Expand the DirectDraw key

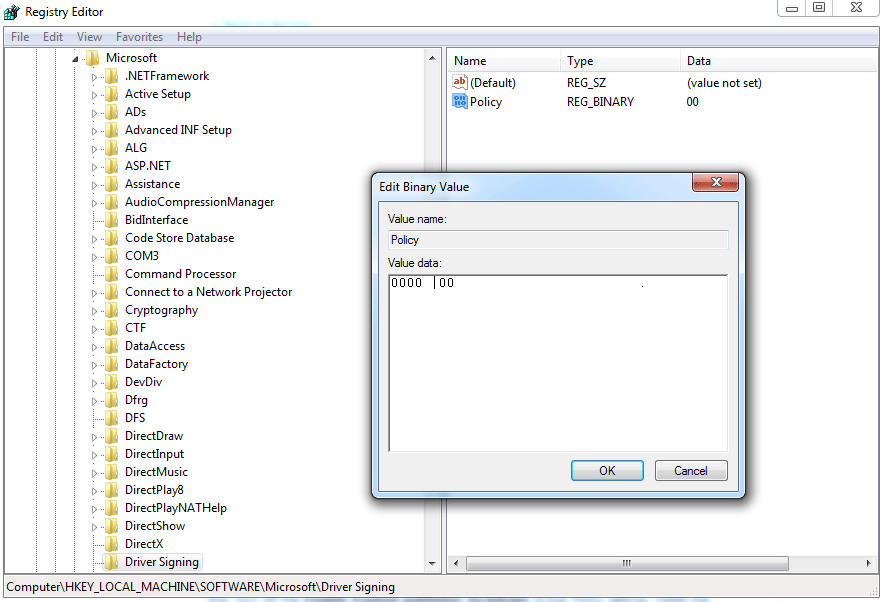point(95,437)
